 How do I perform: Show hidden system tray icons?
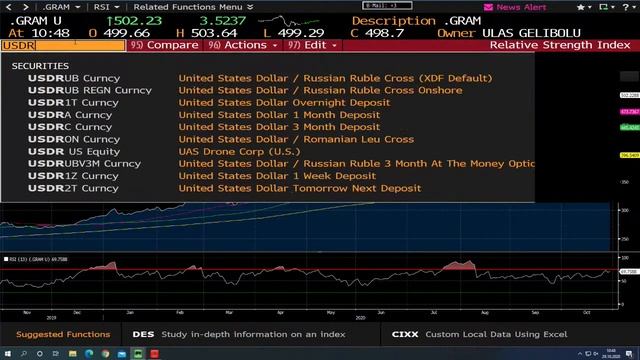tap(580, 354)
